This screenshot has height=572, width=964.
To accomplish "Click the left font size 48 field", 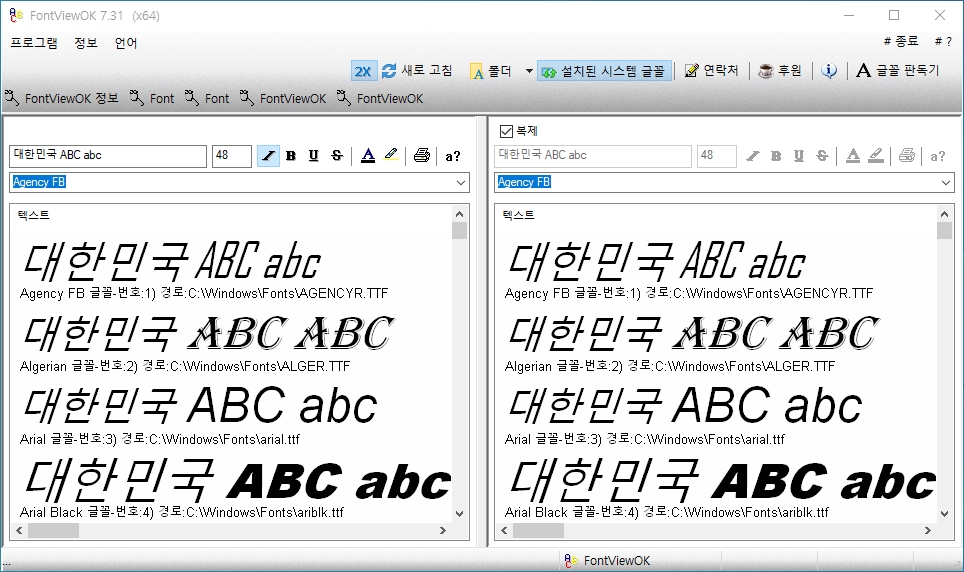I will [x=232, y=156].
